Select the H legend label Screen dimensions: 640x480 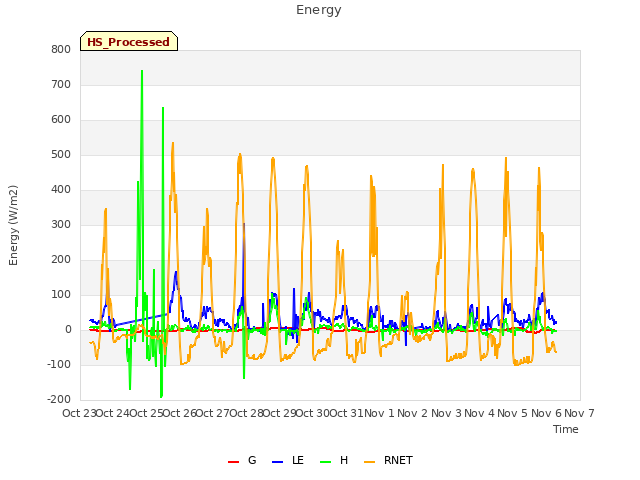[344, 460]
